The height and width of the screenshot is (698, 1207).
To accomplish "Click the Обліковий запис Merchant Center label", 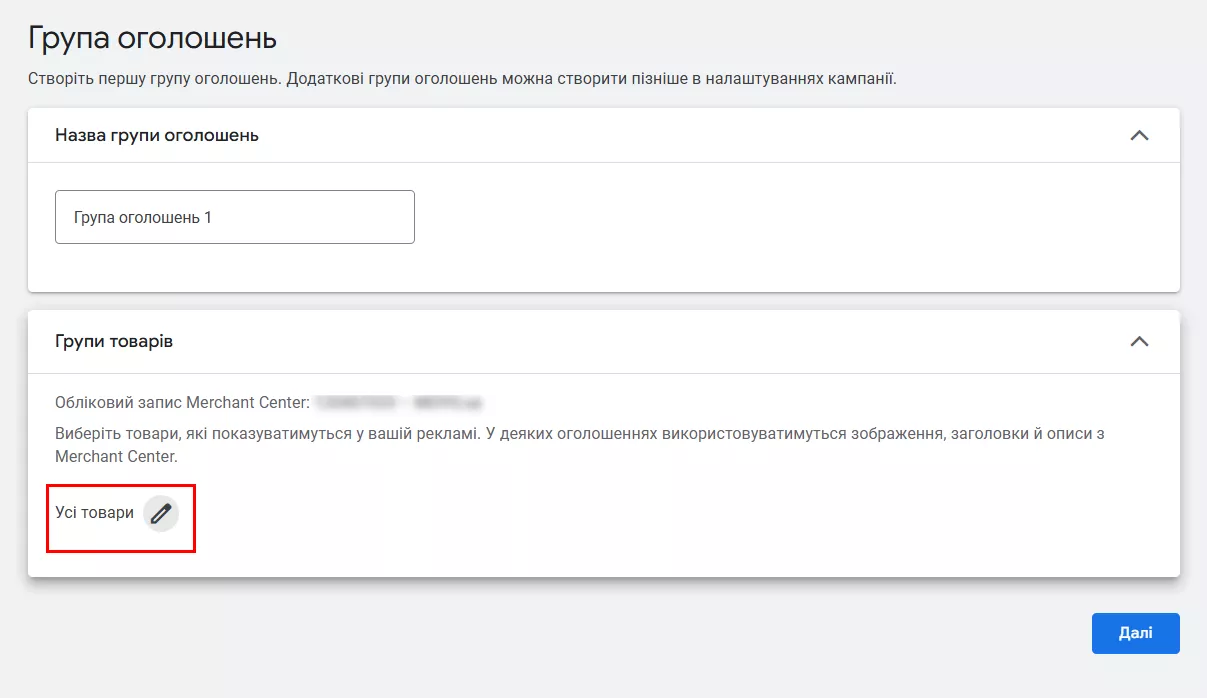I will (182, 403).
